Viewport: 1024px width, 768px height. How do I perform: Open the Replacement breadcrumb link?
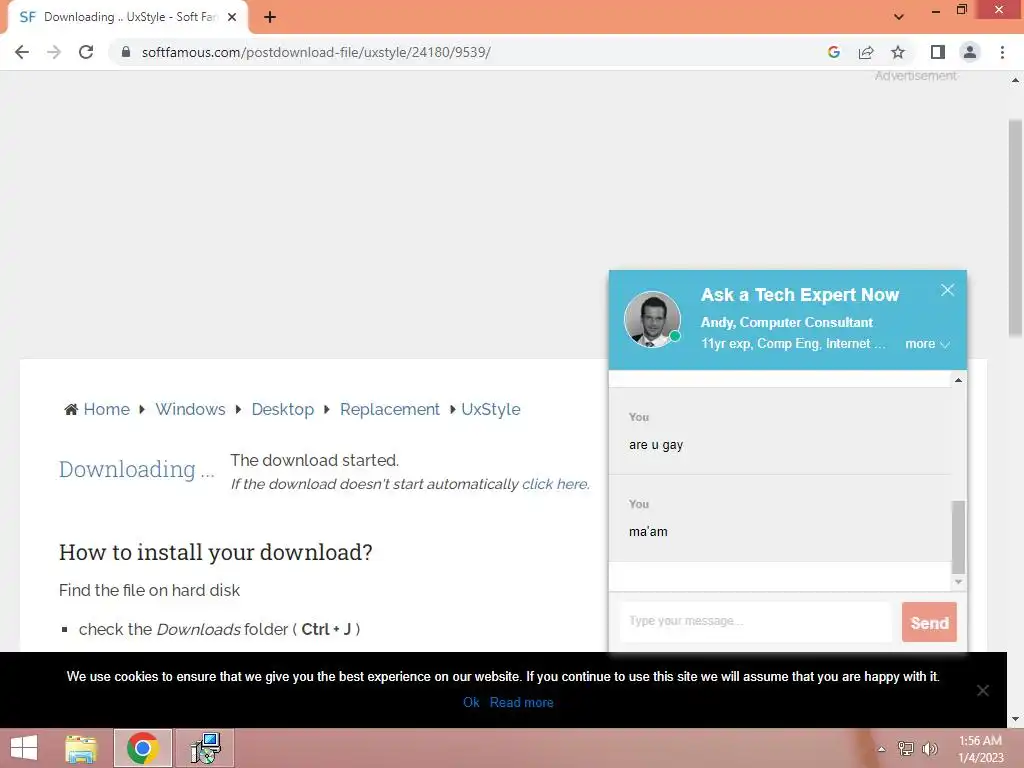pos(390,409)
